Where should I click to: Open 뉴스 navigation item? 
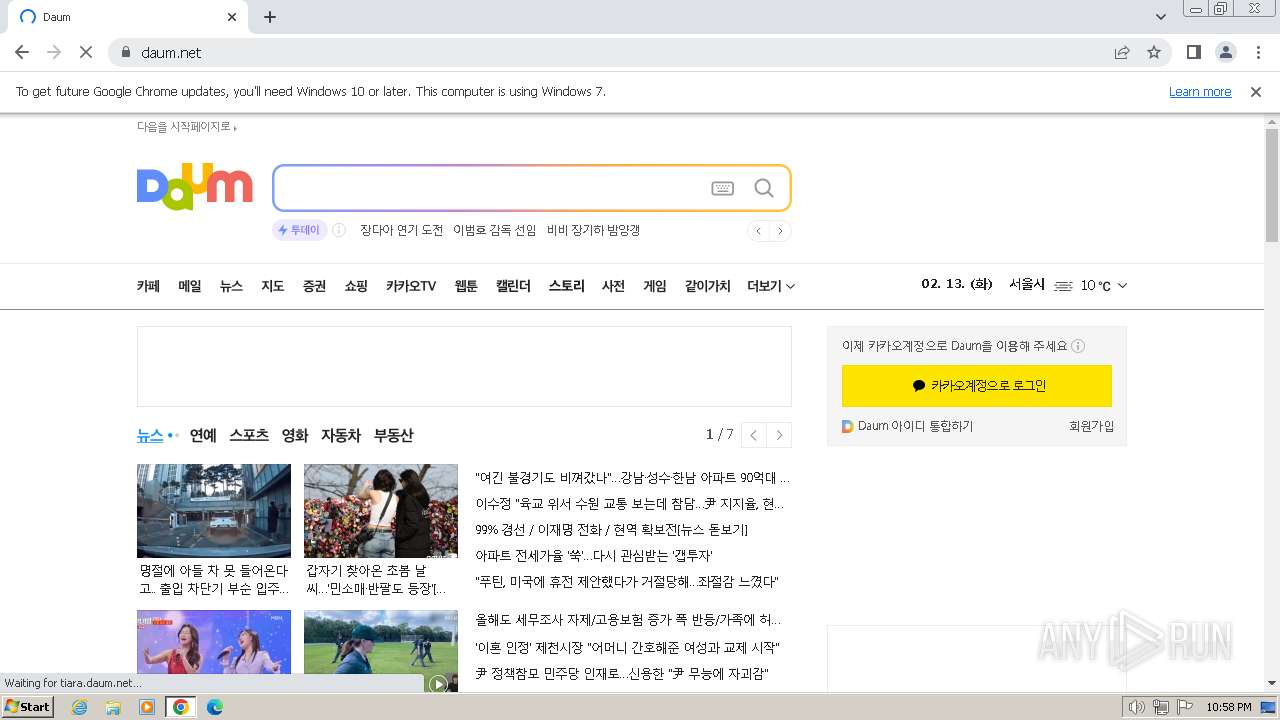tap(231, 286)
